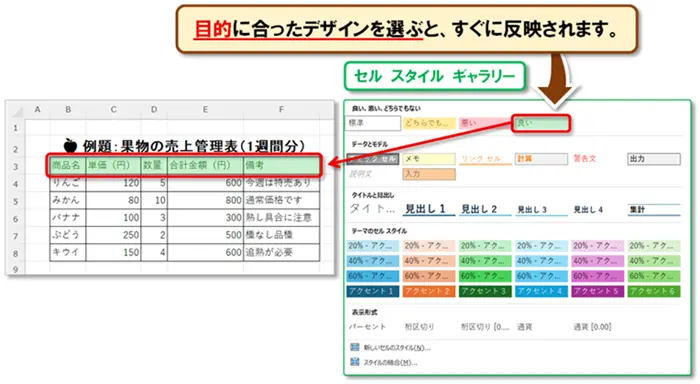Select row header 3 in the sheet

[x=16, y=167]
